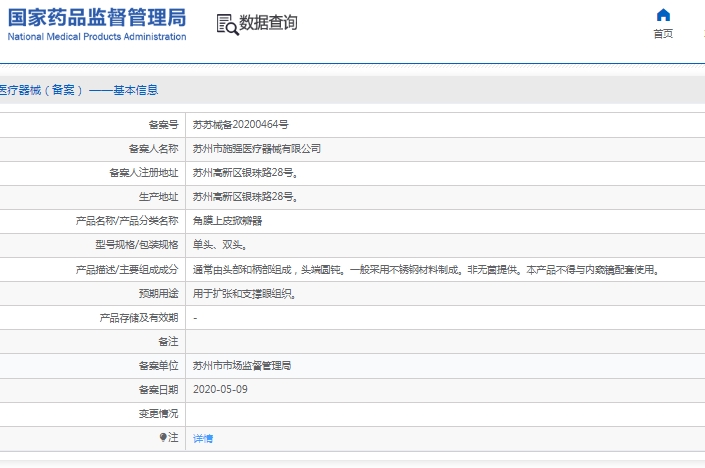
Task: Click the 预期用途 row label
Action: pos(159,294)
